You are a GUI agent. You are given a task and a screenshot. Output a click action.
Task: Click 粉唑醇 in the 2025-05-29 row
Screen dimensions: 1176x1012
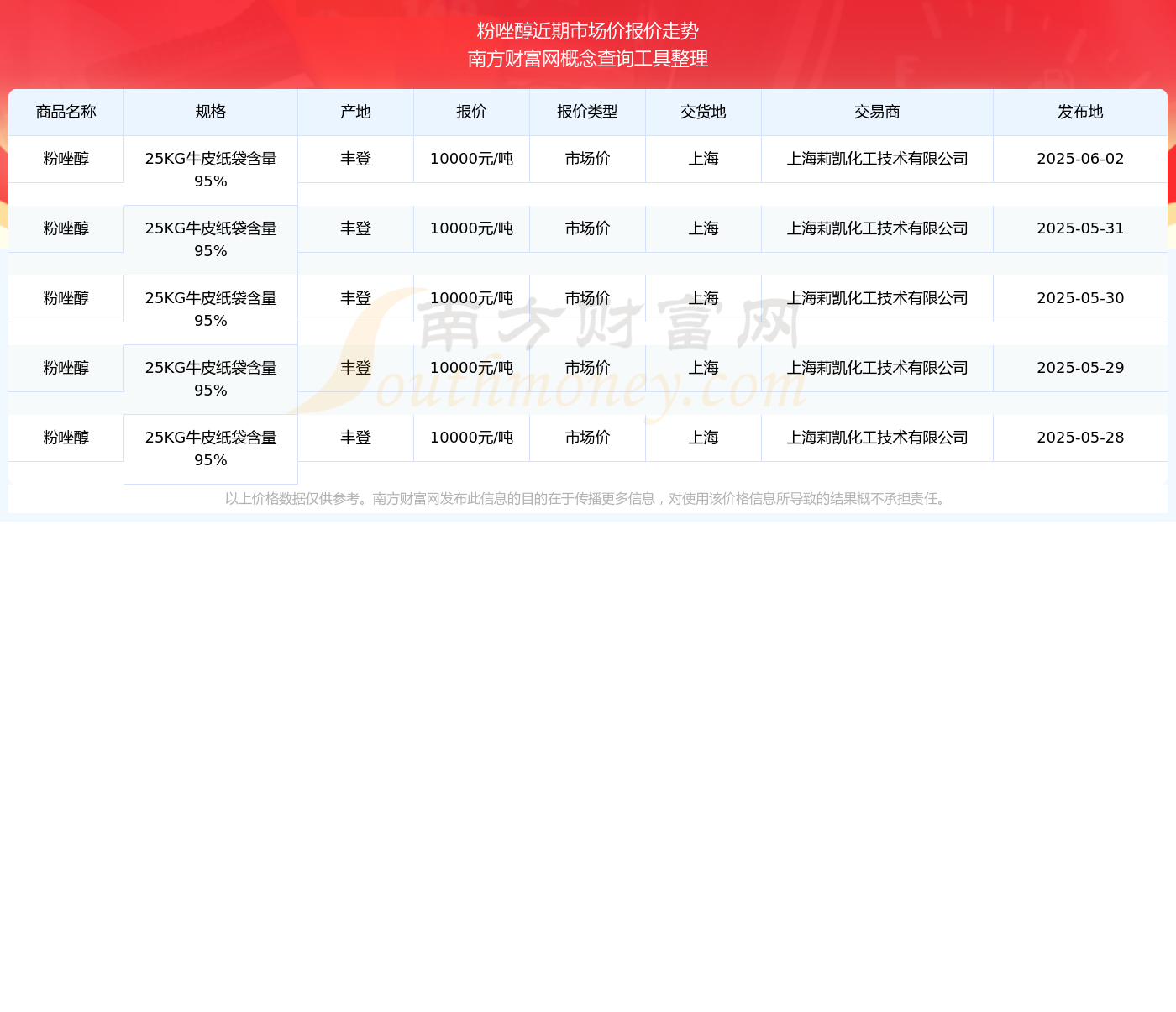[66, 368]
